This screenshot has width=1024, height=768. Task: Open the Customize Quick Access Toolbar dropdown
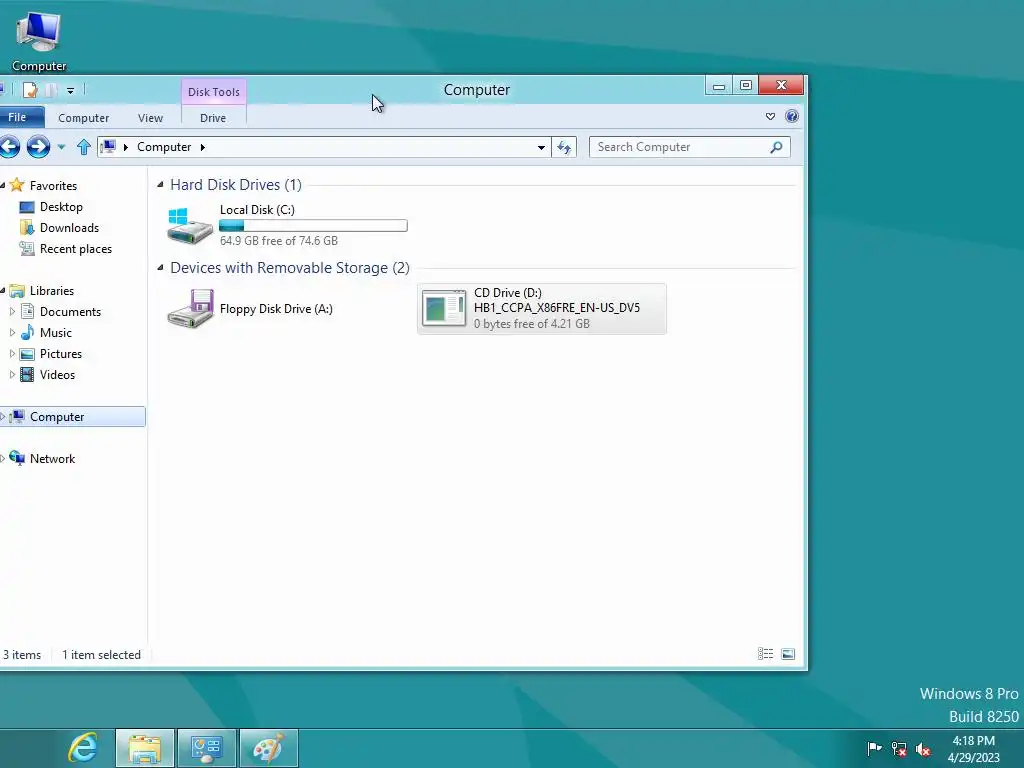71,91
